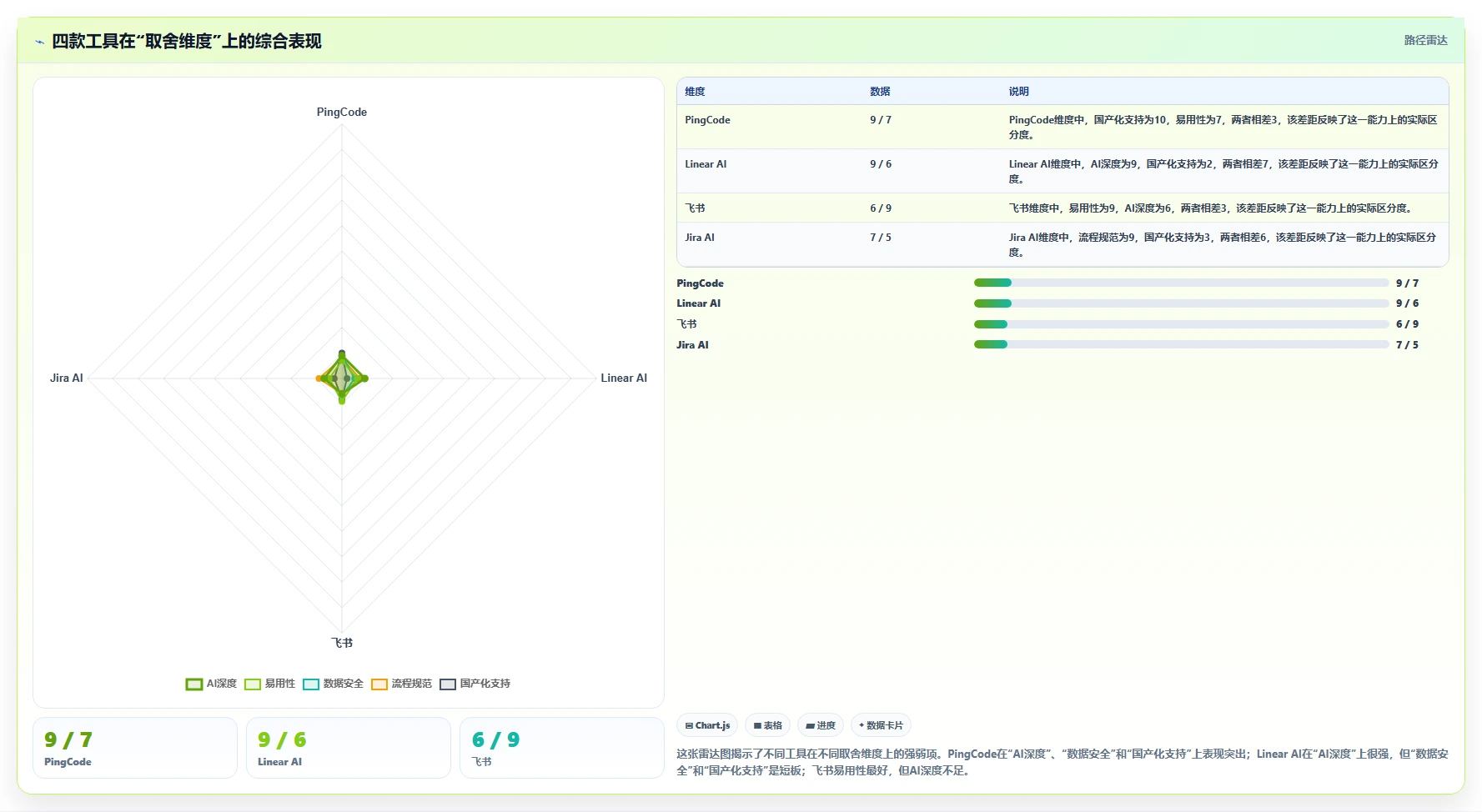Select the 6 / 9 飞书 stat card

coord(562,748)
